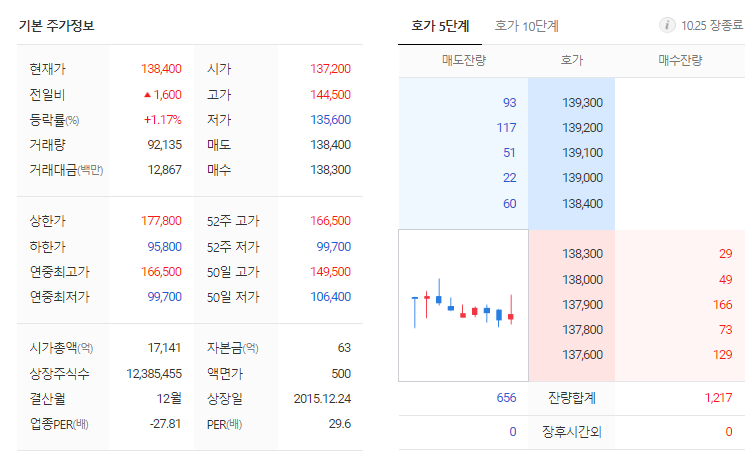
Task: Click the sell quantity 22
Action: point(509,178)
